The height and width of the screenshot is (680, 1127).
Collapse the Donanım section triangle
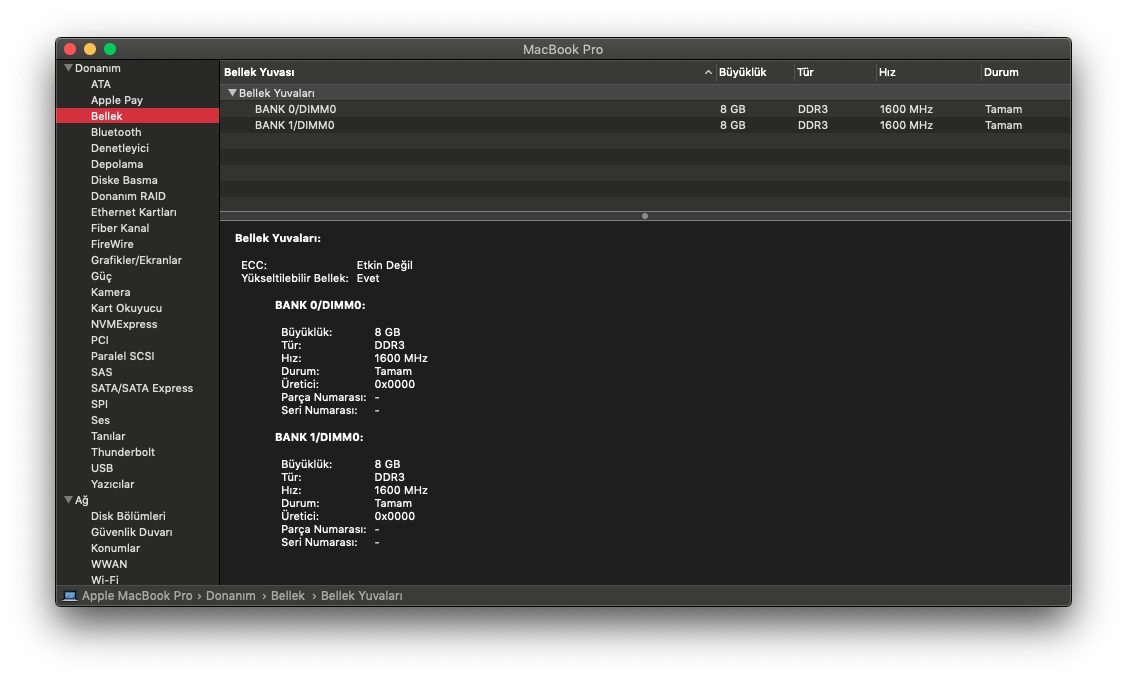coord(68,68)
